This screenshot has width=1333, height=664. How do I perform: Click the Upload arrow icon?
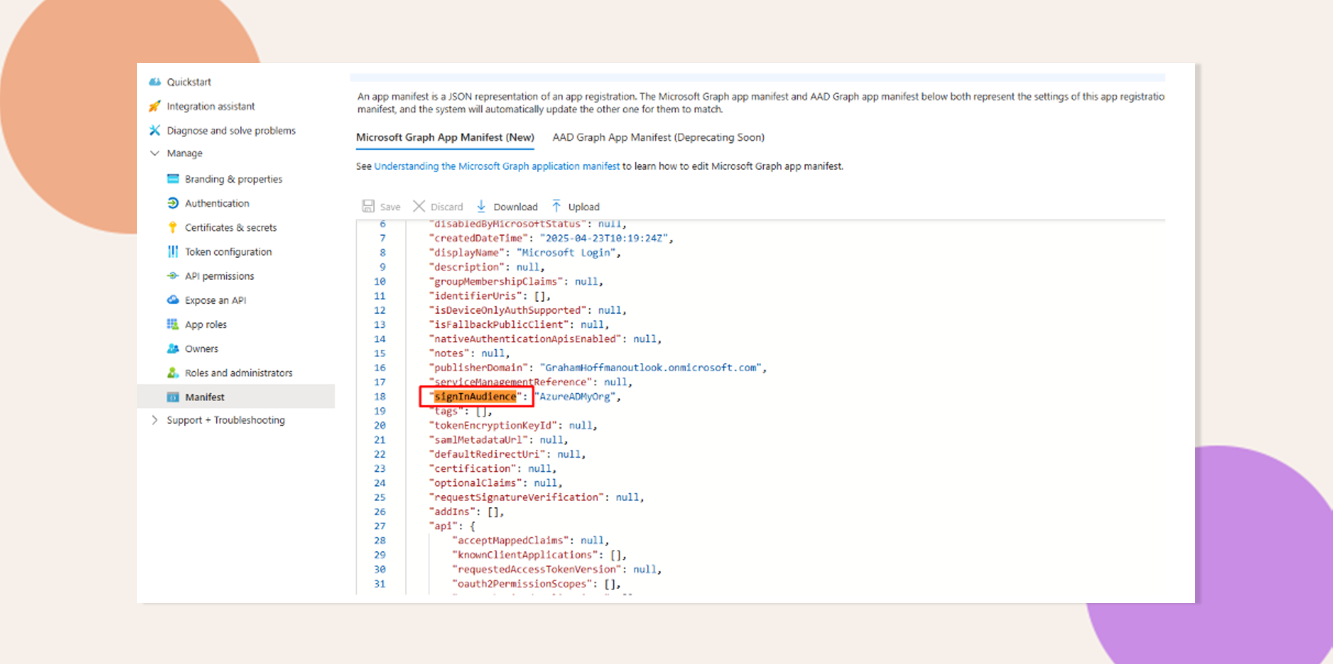tap(557, 206)
